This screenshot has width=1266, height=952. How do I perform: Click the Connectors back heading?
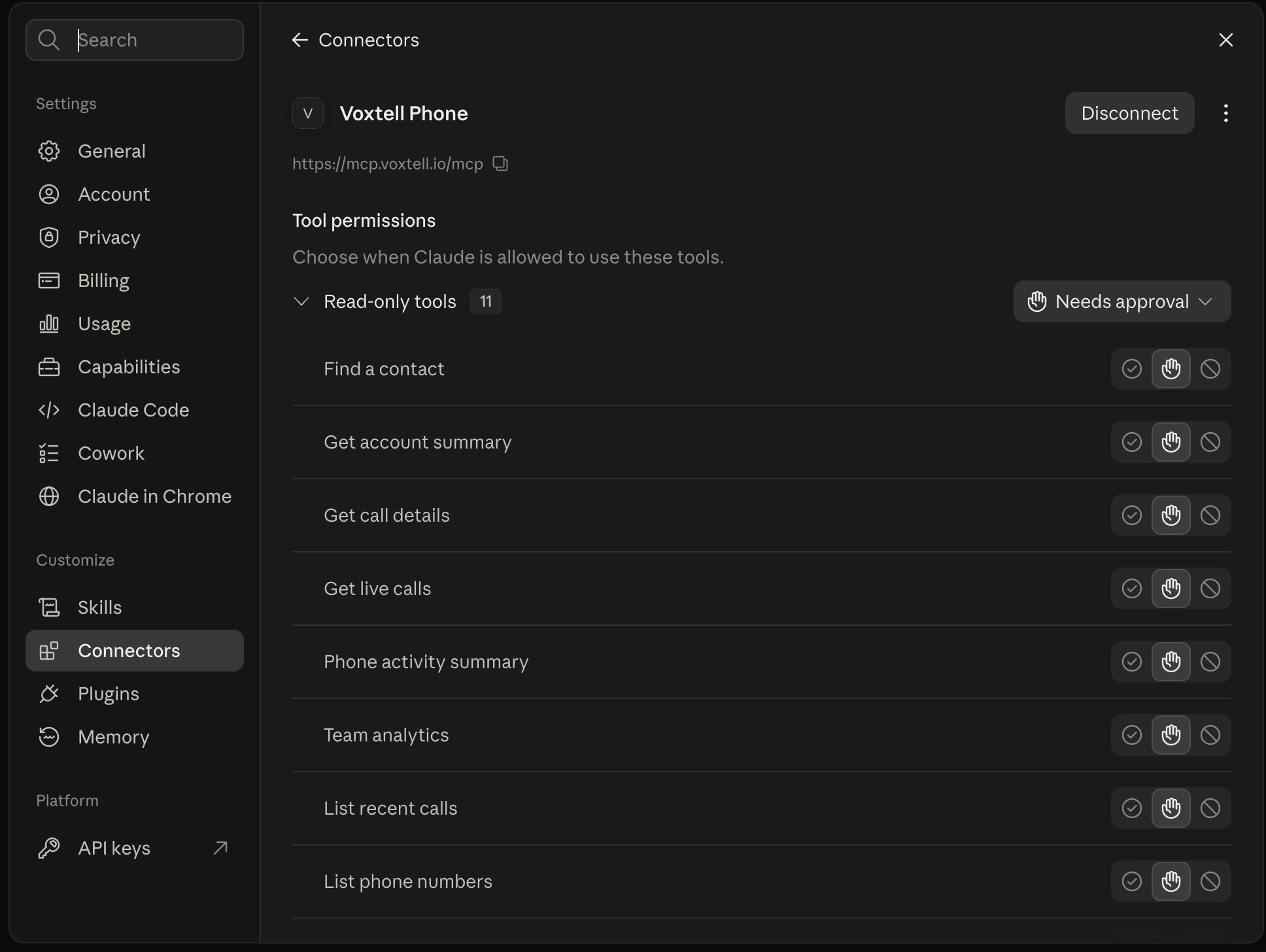point(369,40)
